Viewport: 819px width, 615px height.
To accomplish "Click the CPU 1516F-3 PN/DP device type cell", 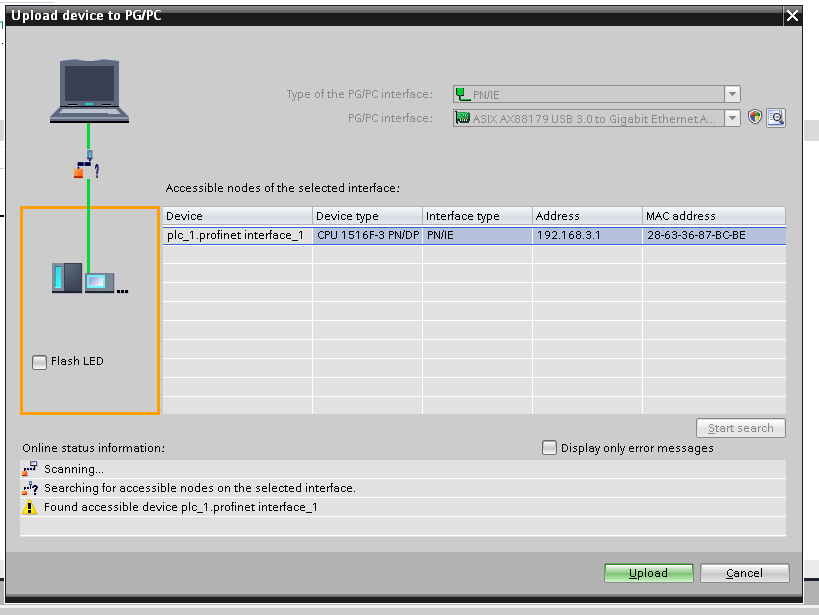I will (368, 236).
